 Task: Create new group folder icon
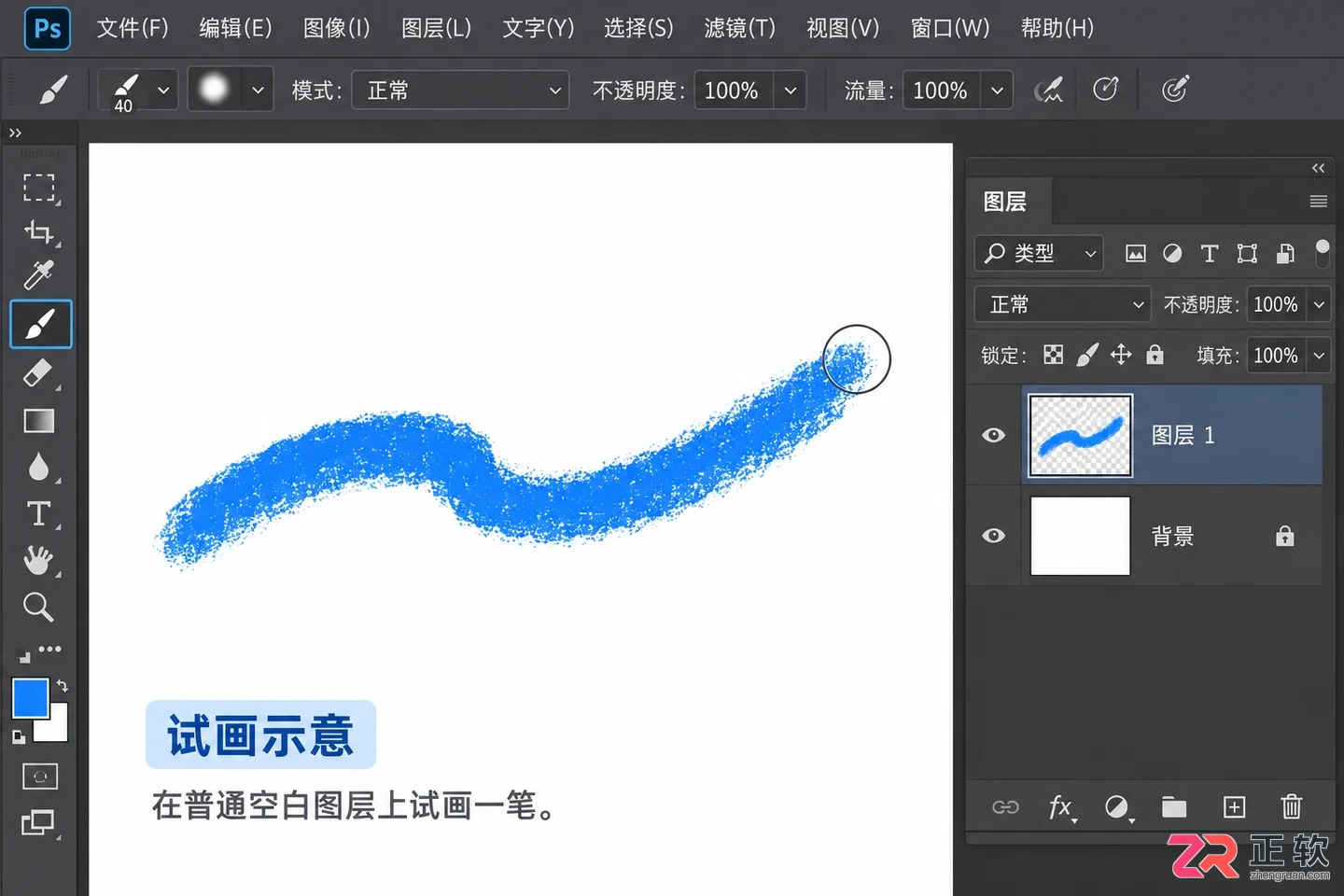point(1174,807)
